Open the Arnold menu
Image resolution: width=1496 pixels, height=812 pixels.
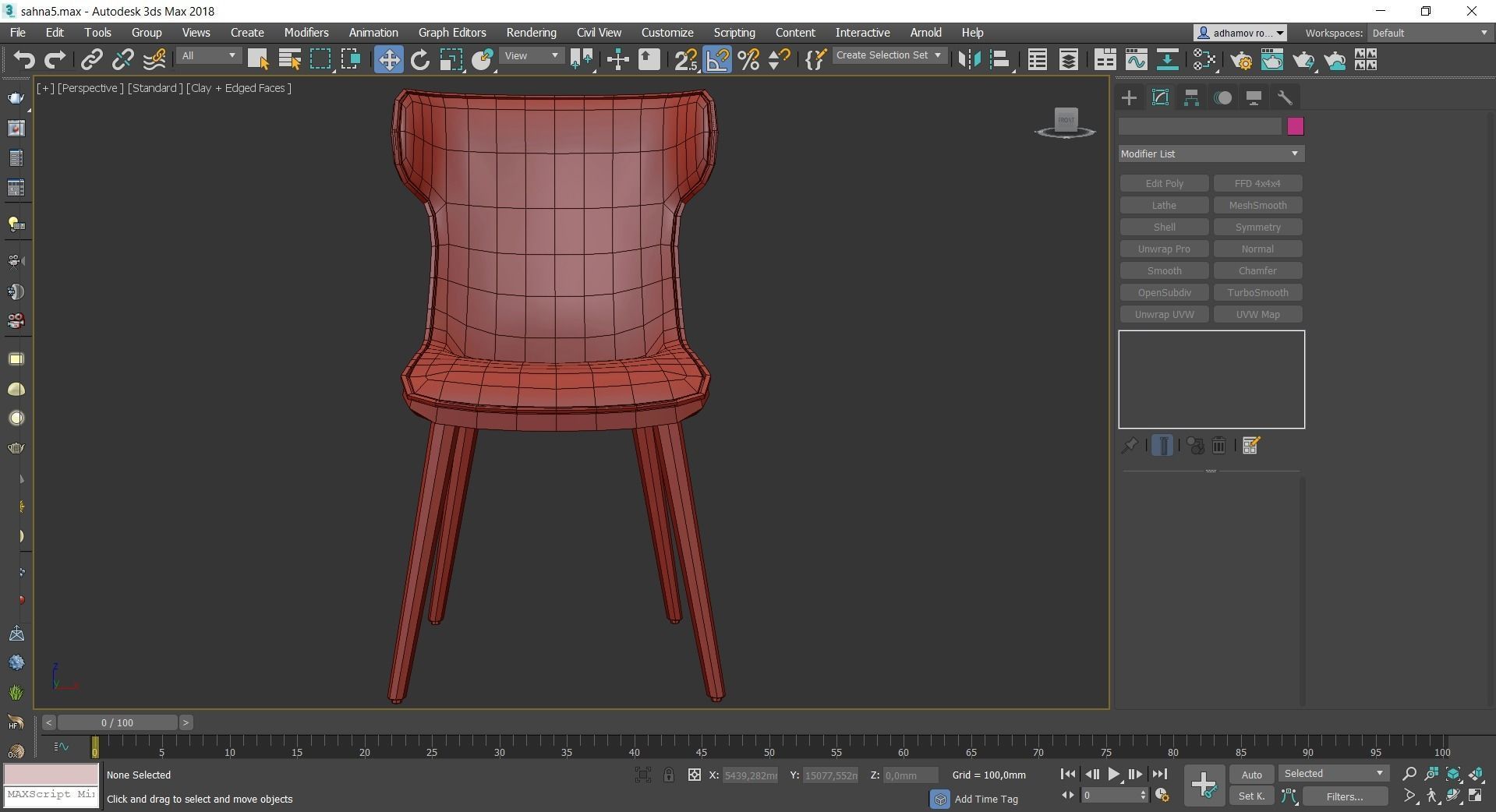926,33
